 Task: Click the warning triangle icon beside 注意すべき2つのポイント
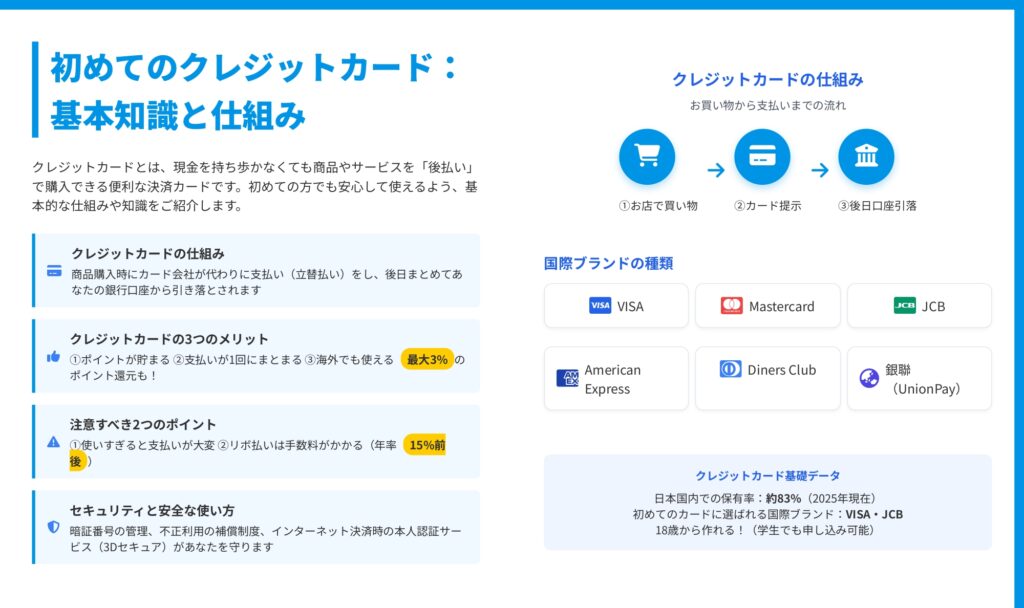point(54,442)
